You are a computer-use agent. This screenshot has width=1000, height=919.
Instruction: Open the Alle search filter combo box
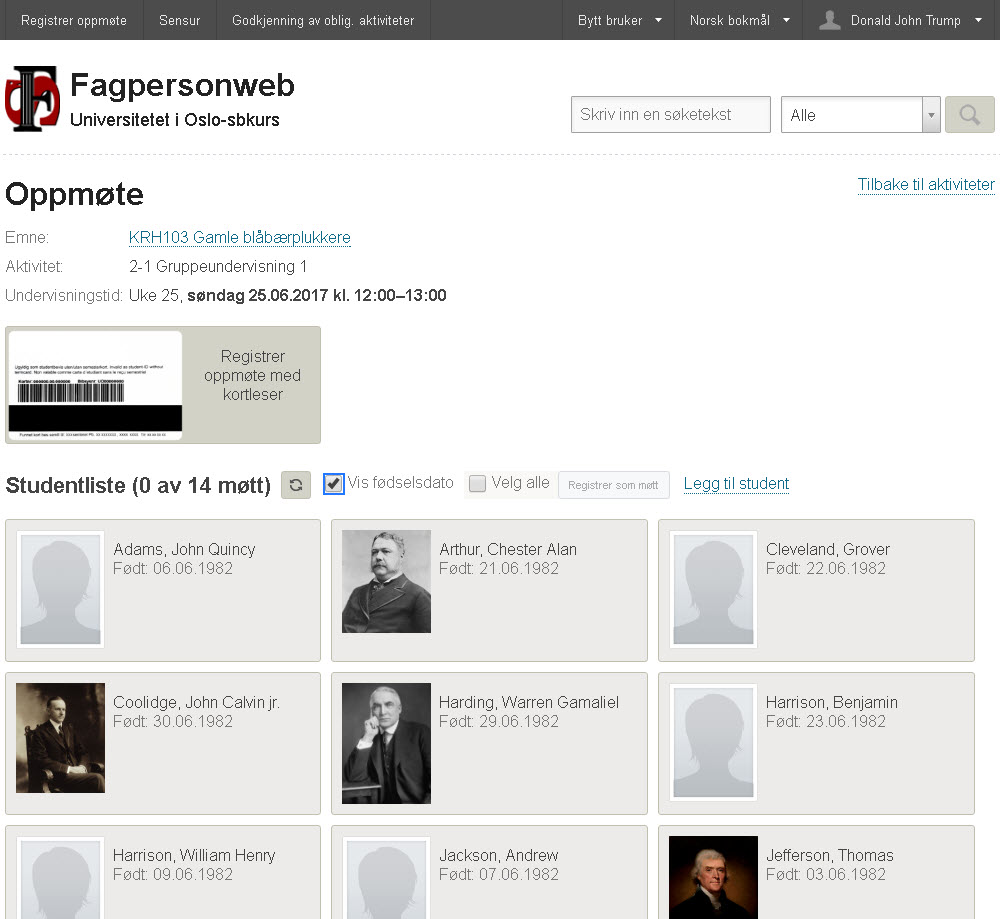860,115
